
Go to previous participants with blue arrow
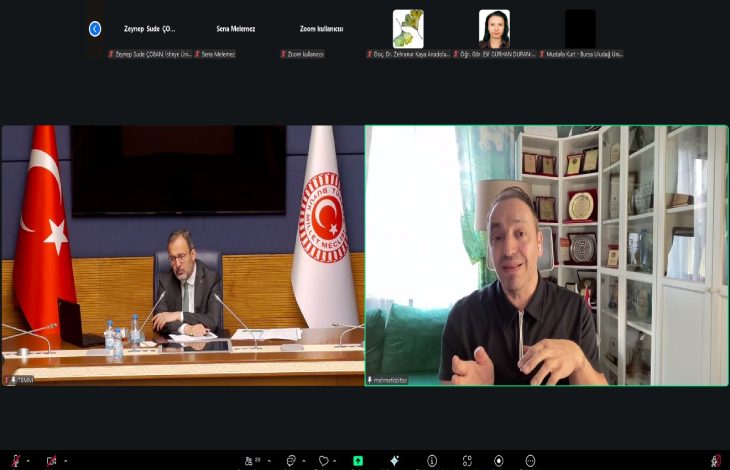[x=95, y=29]
